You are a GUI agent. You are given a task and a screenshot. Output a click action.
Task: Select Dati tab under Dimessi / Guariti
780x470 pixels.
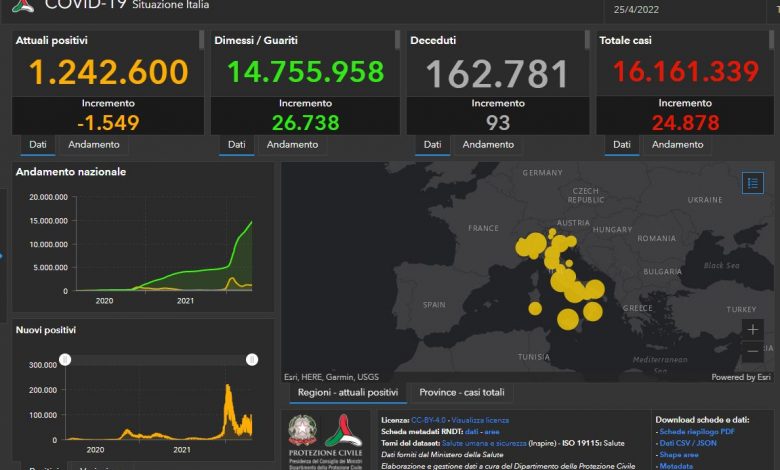(236, 145)
